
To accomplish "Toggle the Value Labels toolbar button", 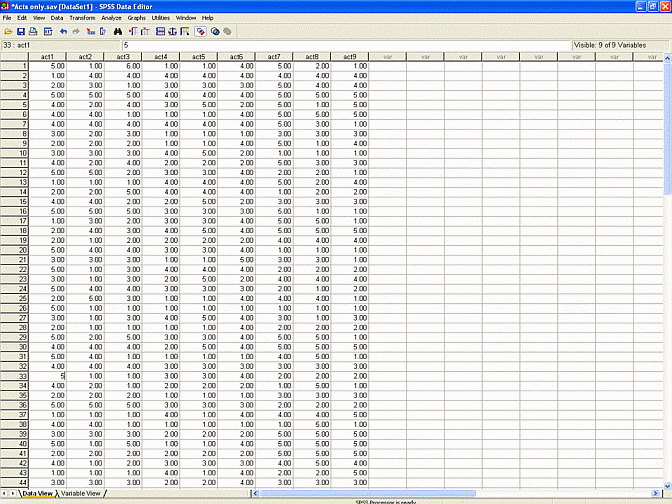I will pos(200,31).
